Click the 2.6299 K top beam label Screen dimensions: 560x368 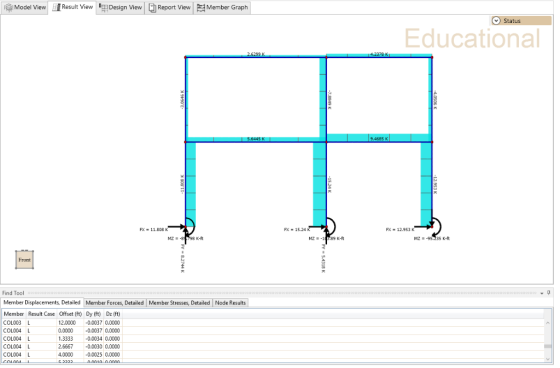(x=256, y=54)
